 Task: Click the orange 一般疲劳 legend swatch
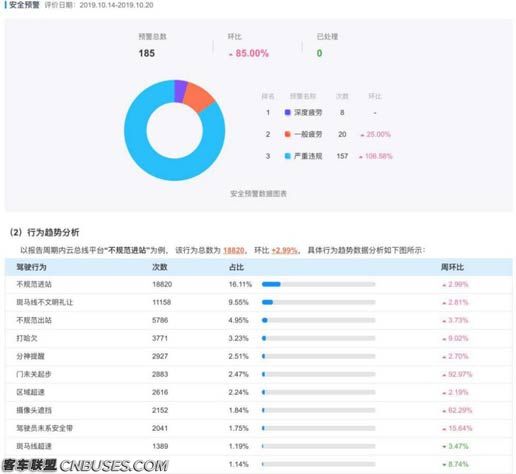tap(287, 134)
